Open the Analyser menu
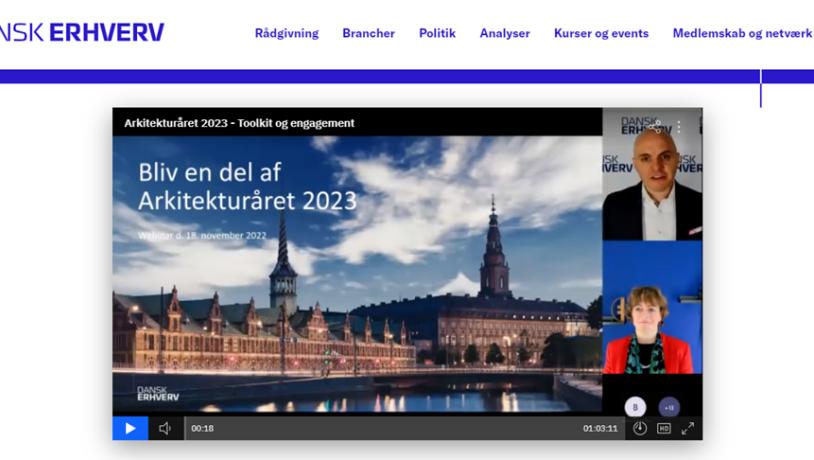The height and width of the screenshot is (460, 814). pyautogui.click(x=505, y=33)
